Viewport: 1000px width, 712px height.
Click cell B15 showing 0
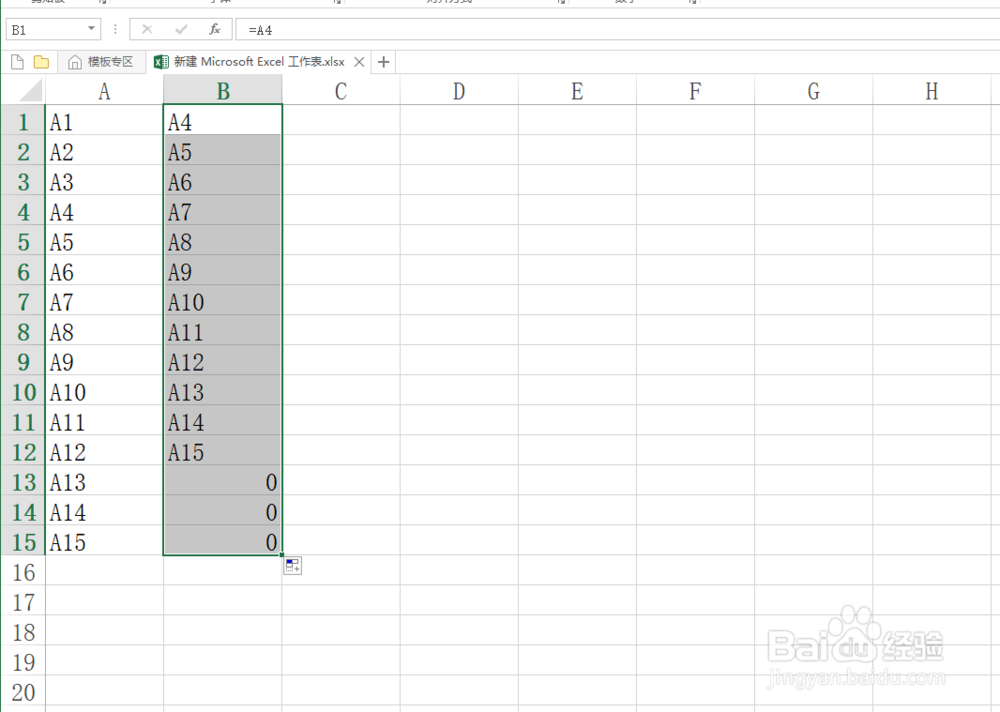[x=223, y=540]
